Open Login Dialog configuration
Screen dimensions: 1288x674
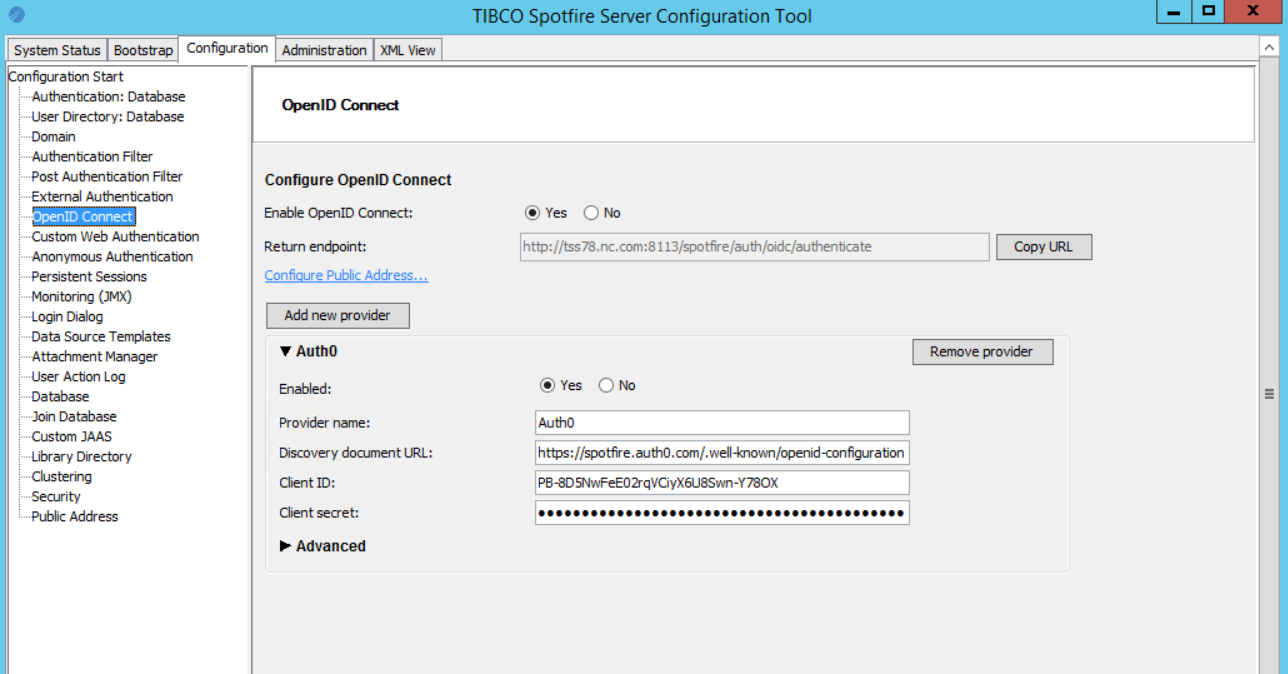(67, 317)
